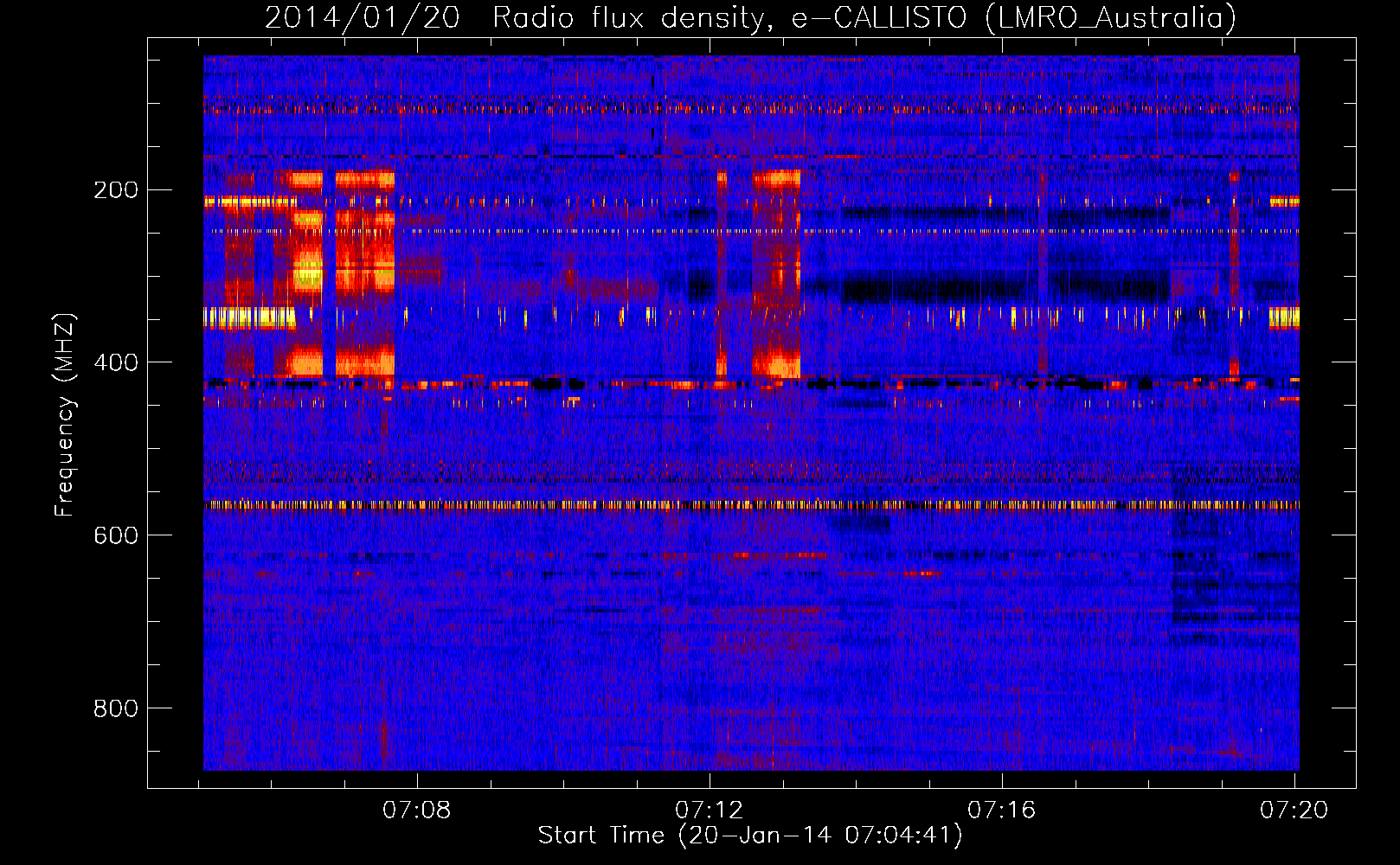Click the 07:12 time tick label
1400x865 pixels.
click(710, 810)
